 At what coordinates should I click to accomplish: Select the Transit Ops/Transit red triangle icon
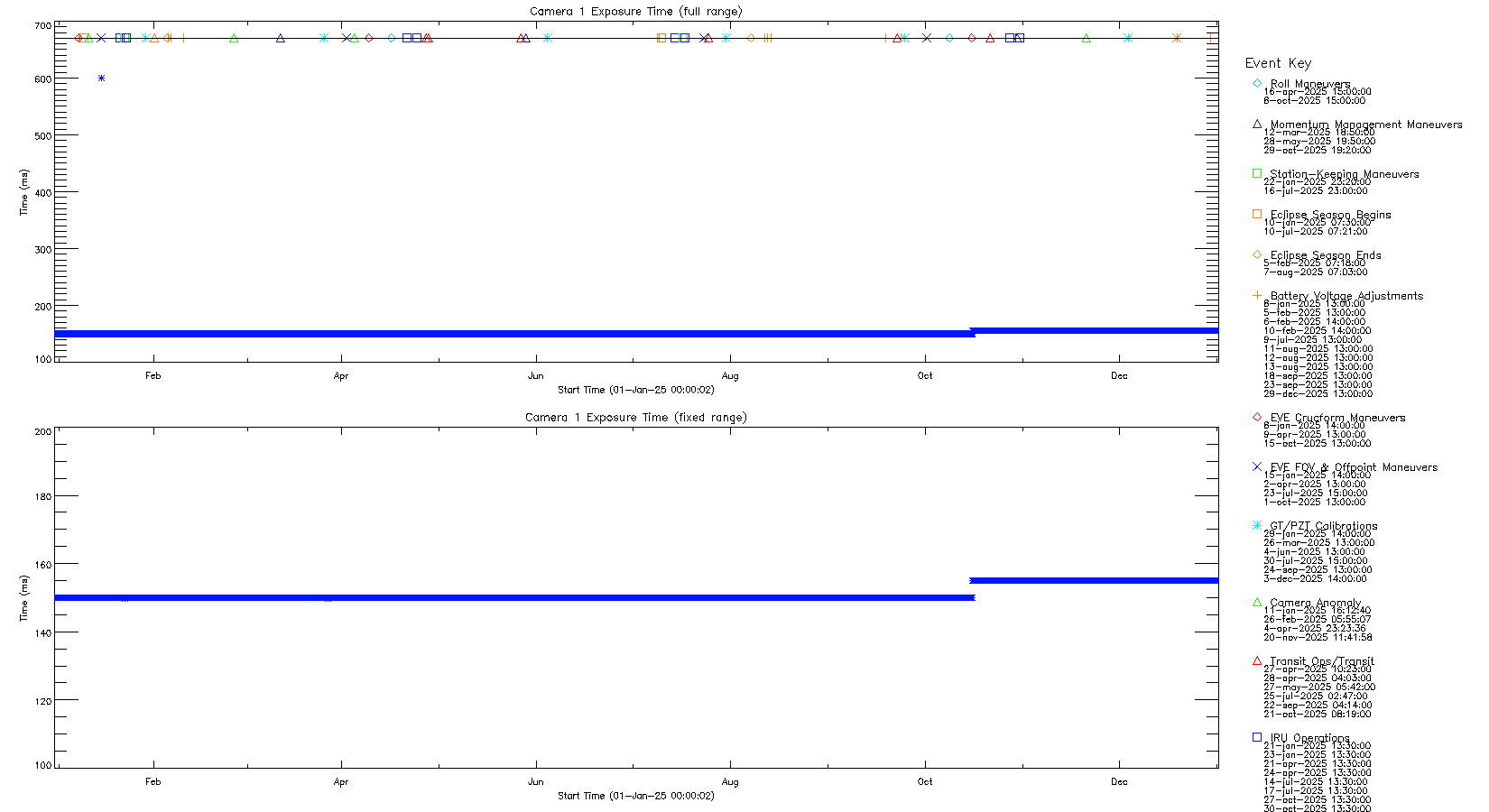tap(1257, 660)
